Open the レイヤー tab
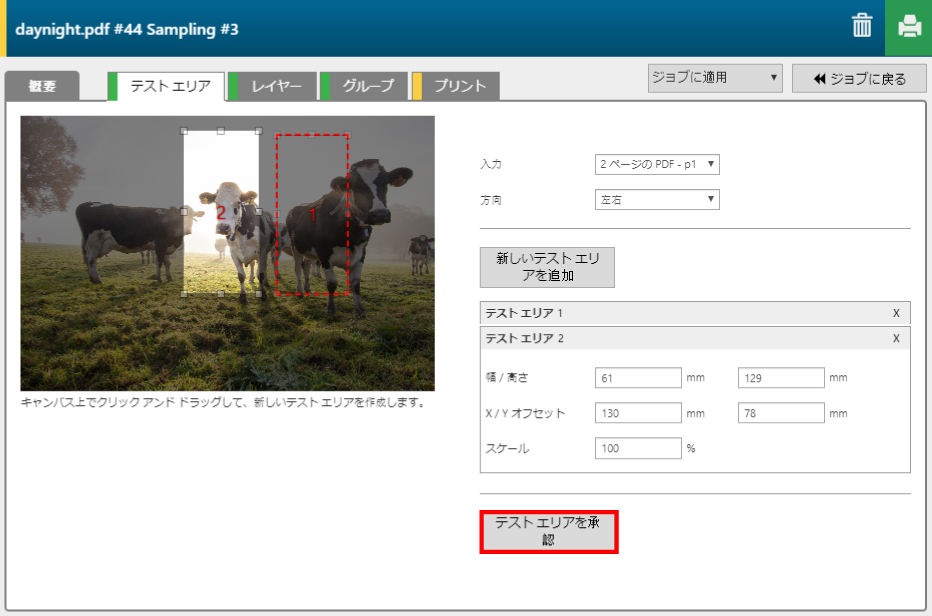This screenshot has height=616, width=932. click(276, 86)
